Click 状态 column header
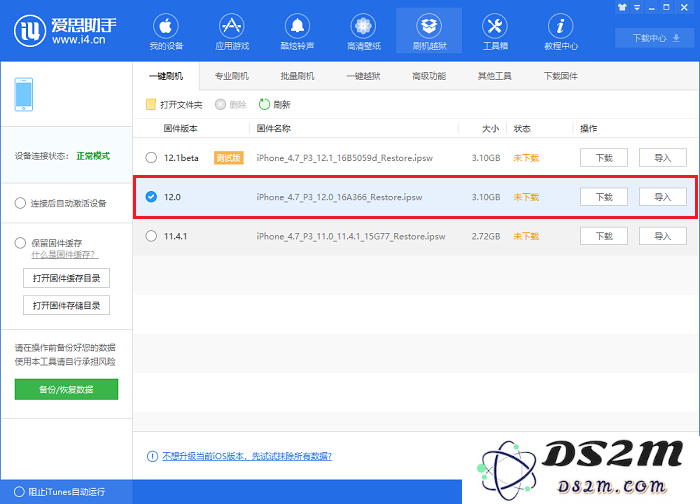700x504 pixels. point(522,129)
